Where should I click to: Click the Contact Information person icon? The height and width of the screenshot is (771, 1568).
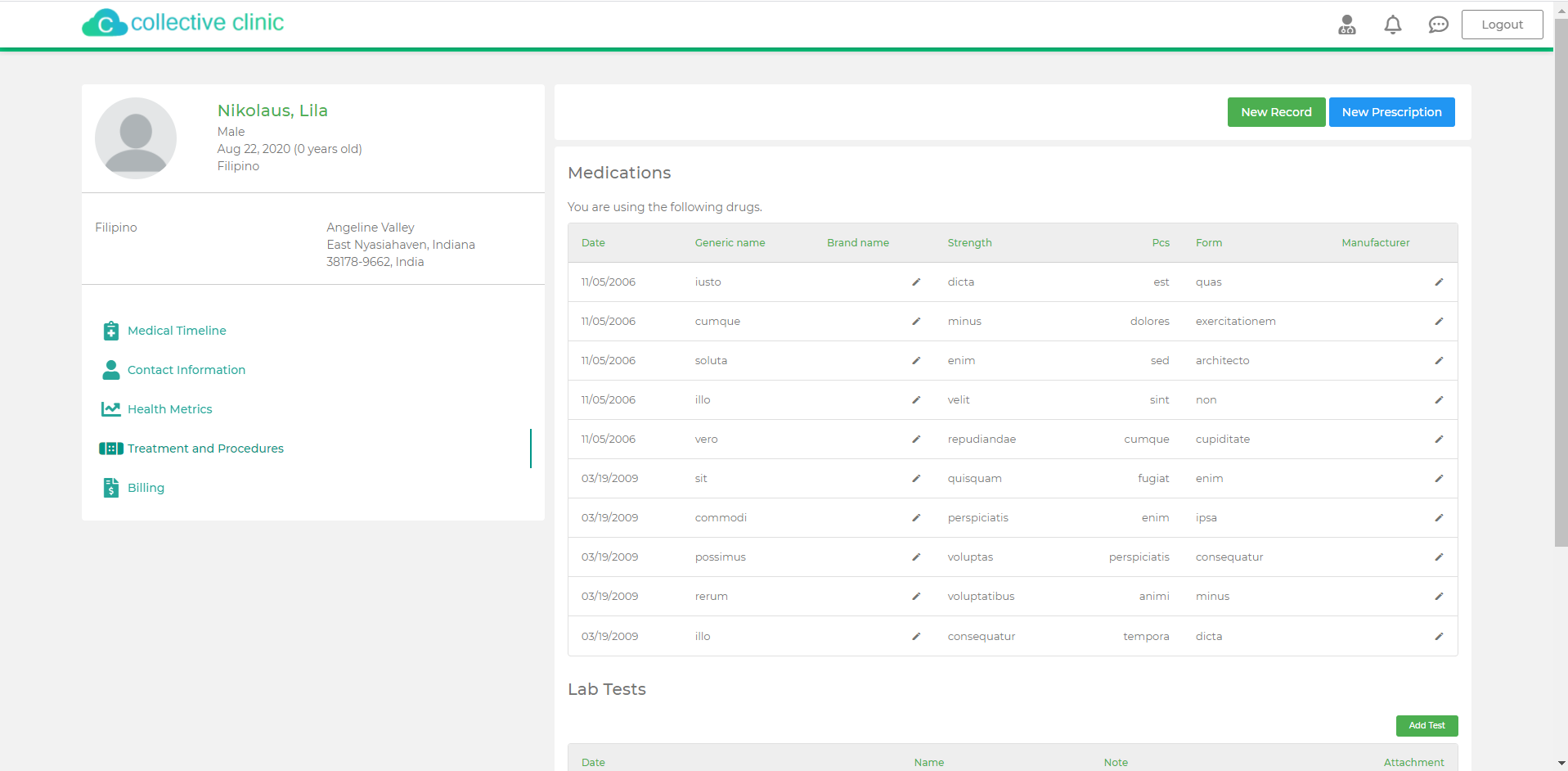click(x=111, y=370)
